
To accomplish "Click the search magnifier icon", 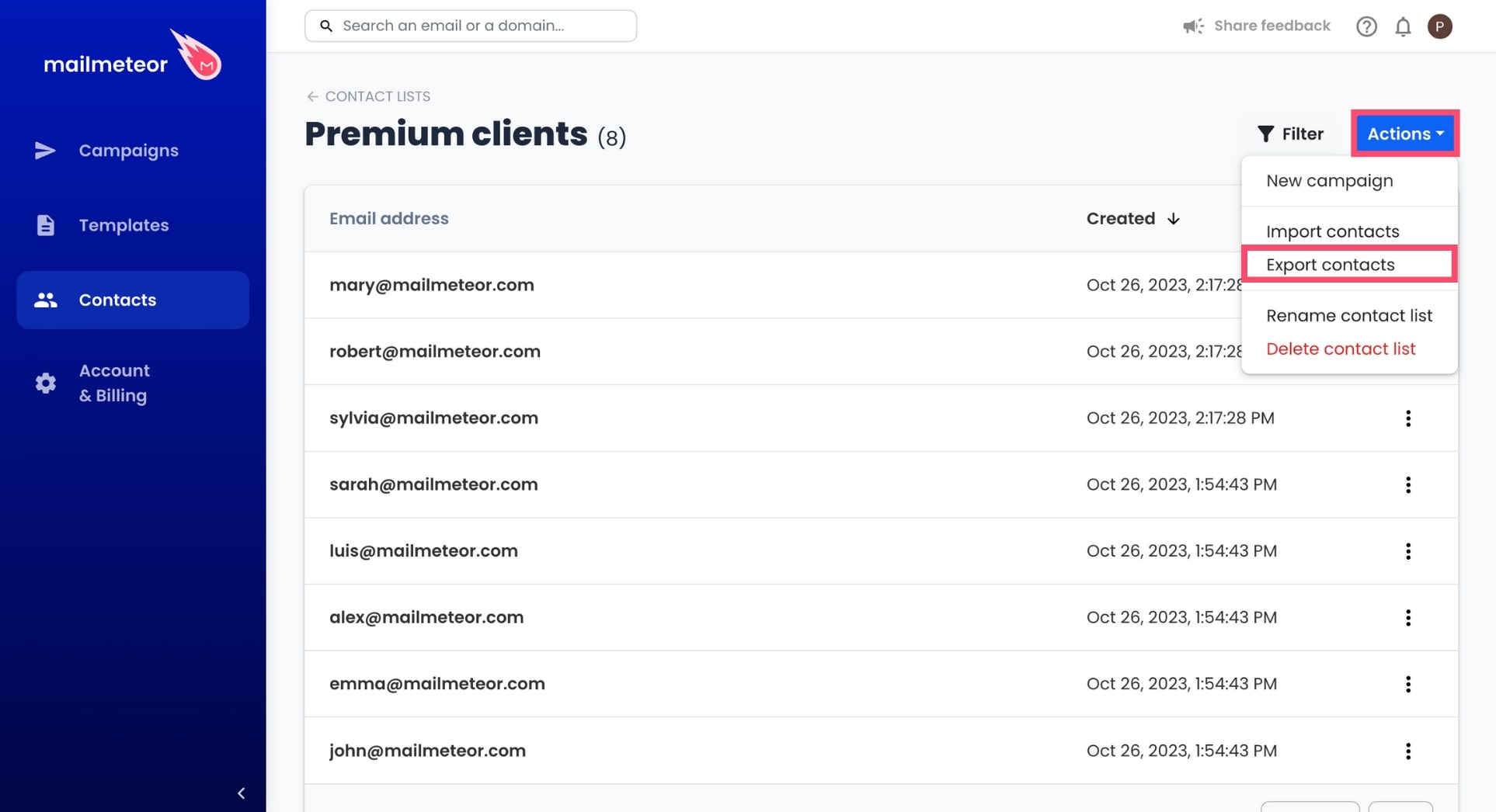I will (x=326, y=26).
